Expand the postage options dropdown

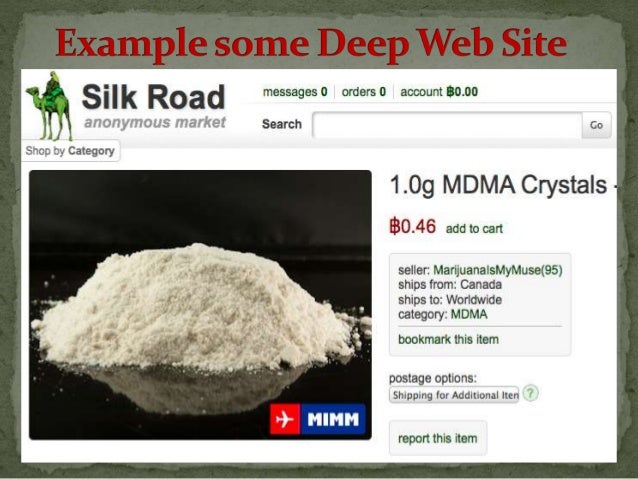coord(454,395)
